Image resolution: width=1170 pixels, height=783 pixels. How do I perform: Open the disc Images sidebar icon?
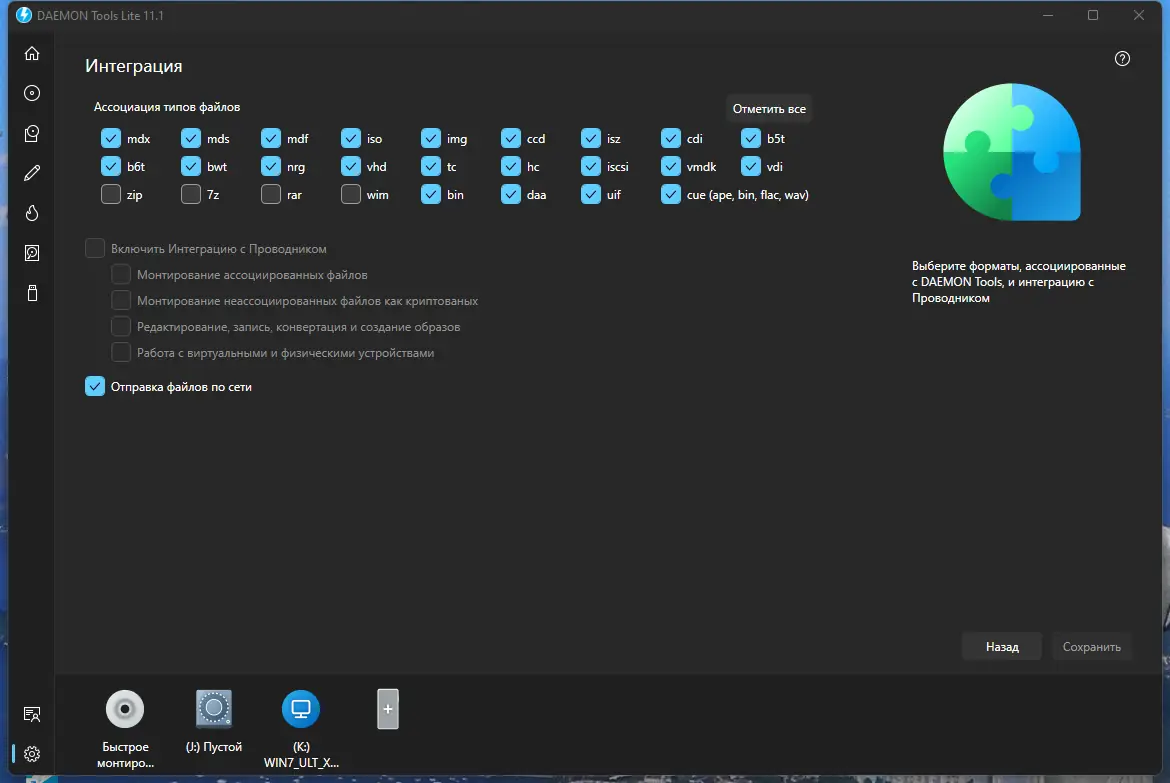coord(31,93)
